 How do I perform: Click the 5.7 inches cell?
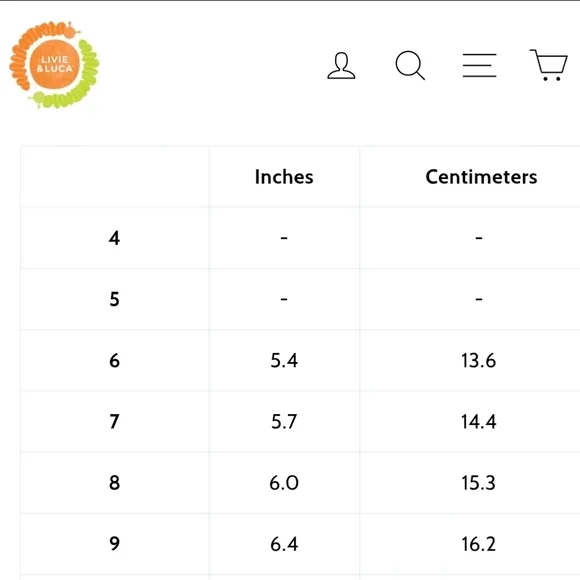[x=284, y=422]
